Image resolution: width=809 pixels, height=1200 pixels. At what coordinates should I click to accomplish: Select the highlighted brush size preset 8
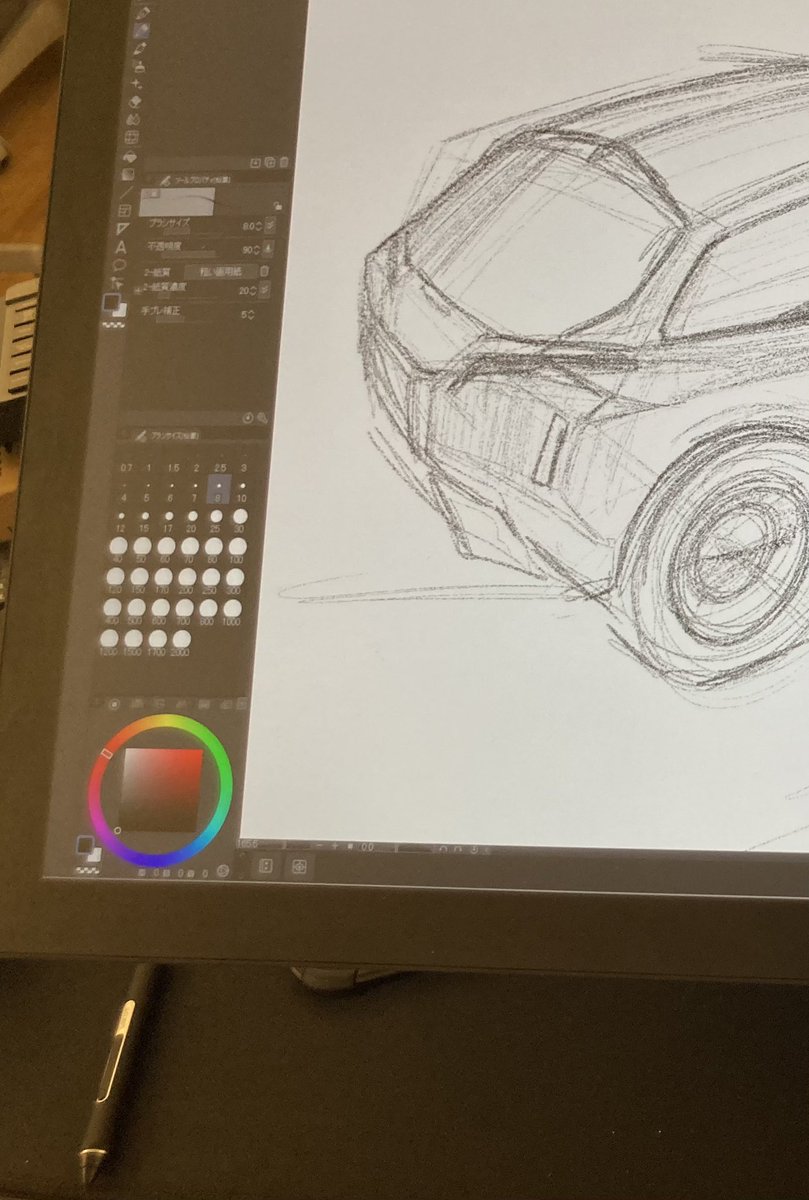(x=218, y=489)
